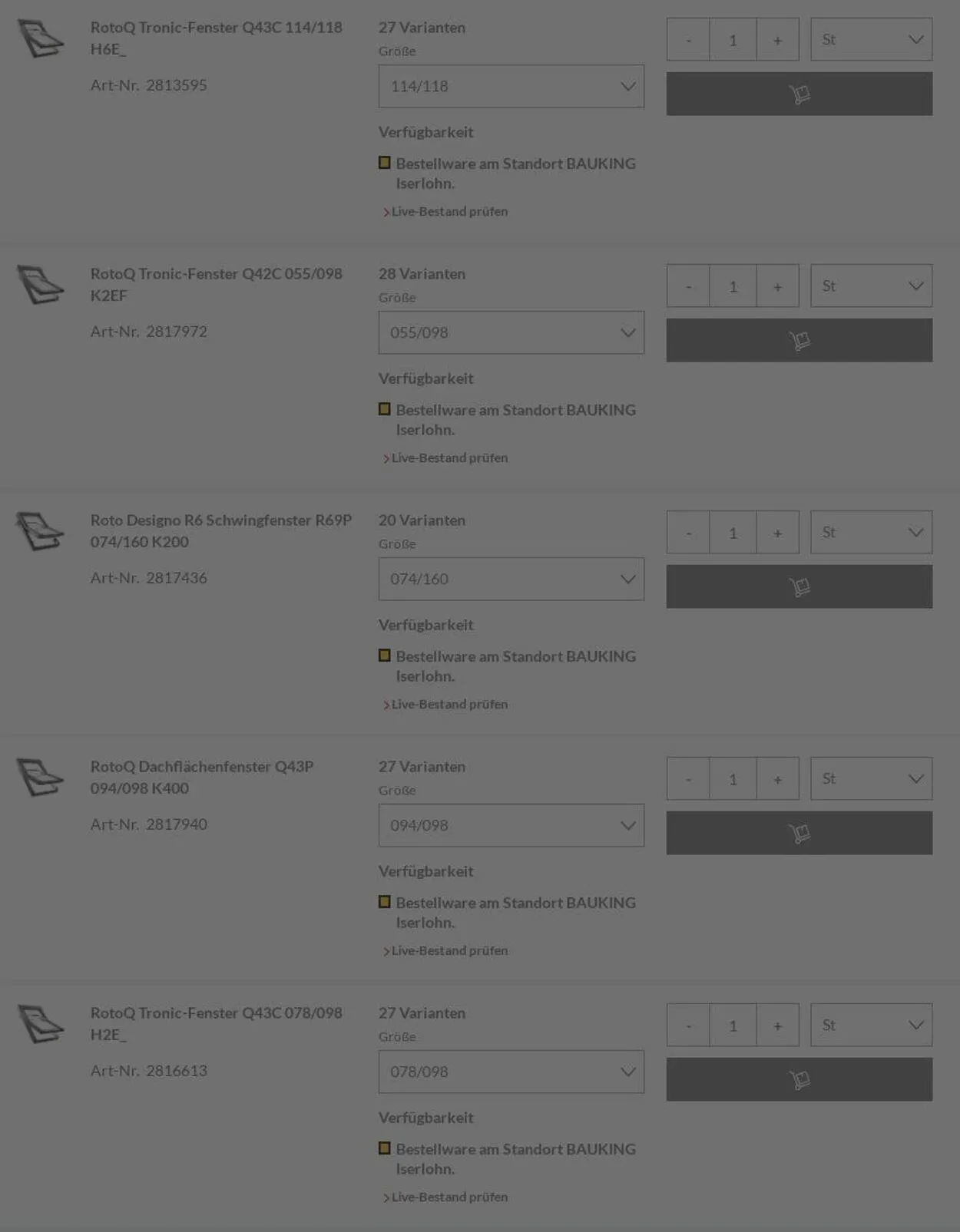Screen dimensions: 960x1232
Task: Check live stock for Art-Nr. 2813595
Action: tap(449, 211)
